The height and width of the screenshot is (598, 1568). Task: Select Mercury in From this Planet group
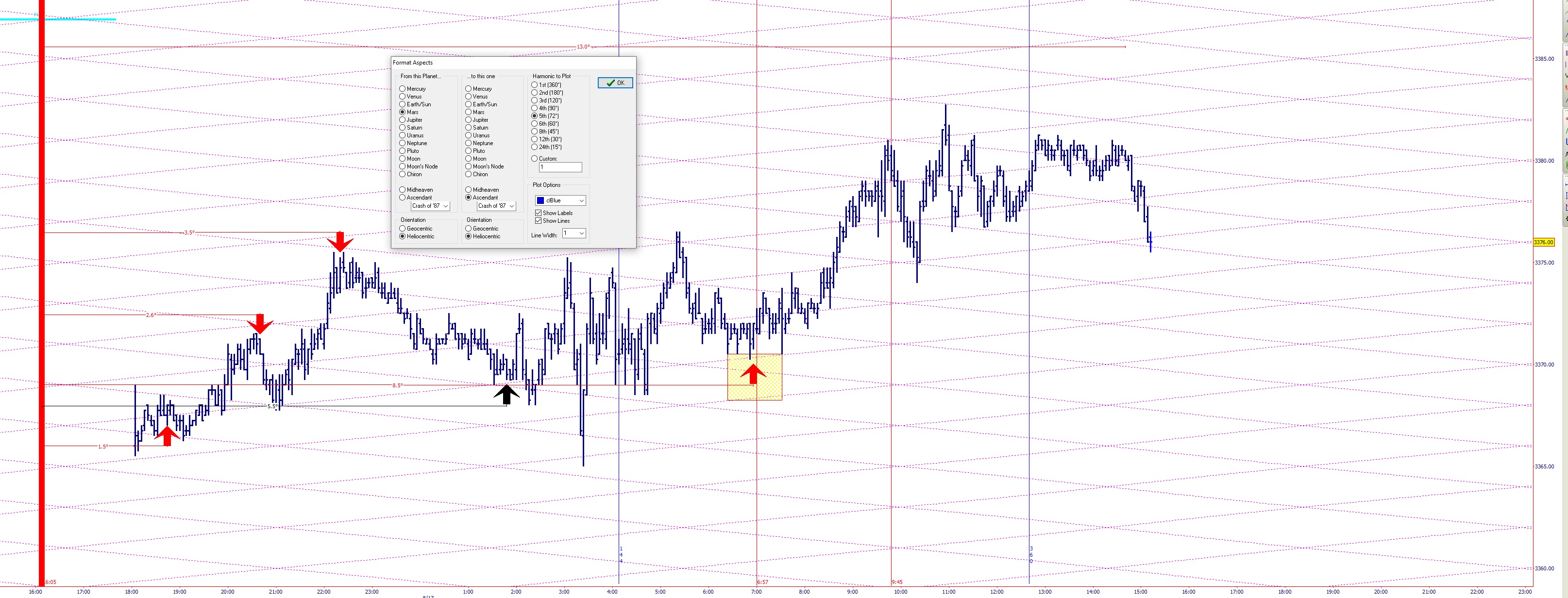point(413,89)
